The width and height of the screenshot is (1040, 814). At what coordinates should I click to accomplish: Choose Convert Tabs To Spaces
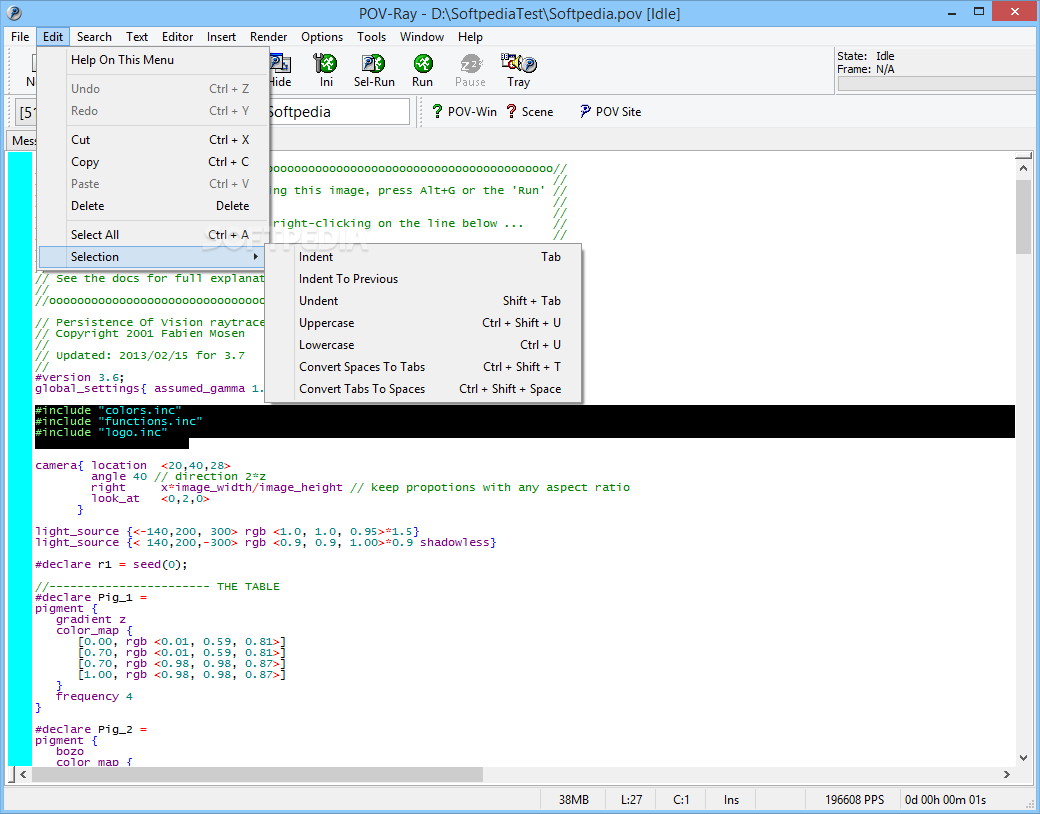click(423, 389)
